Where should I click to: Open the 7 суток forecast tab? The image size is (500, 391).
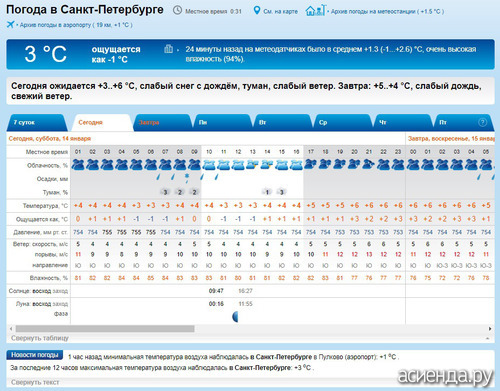[x=36, y=123]
